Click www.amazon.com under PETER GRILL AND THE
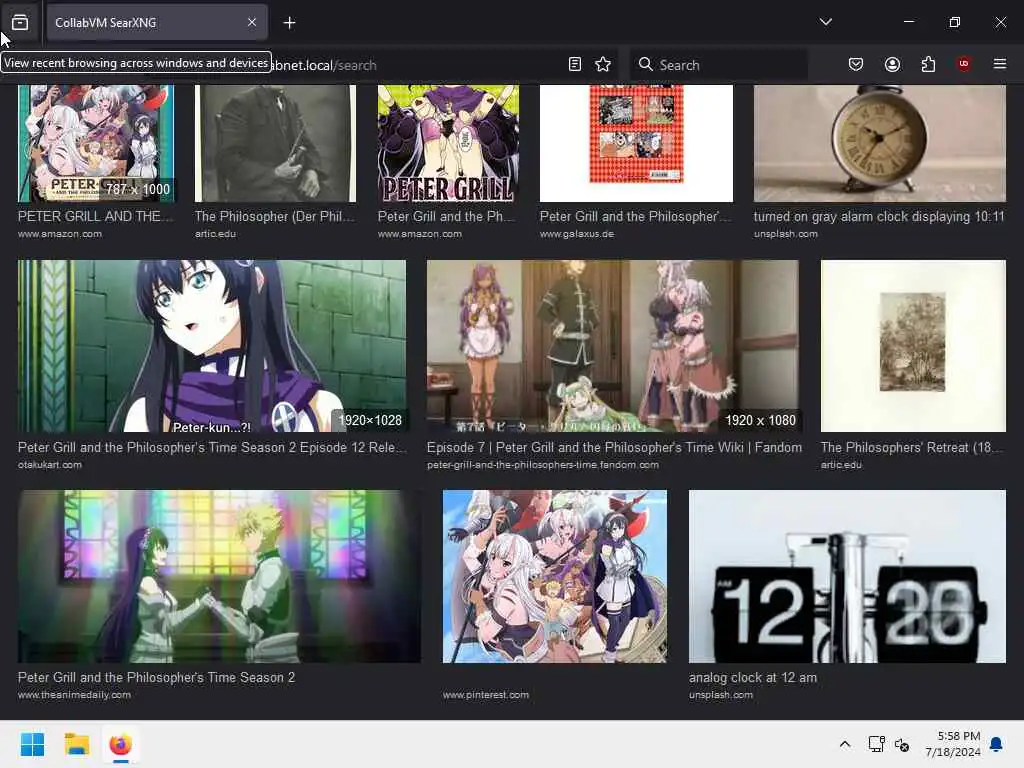 pyautogui.click(x=59, y=233)
